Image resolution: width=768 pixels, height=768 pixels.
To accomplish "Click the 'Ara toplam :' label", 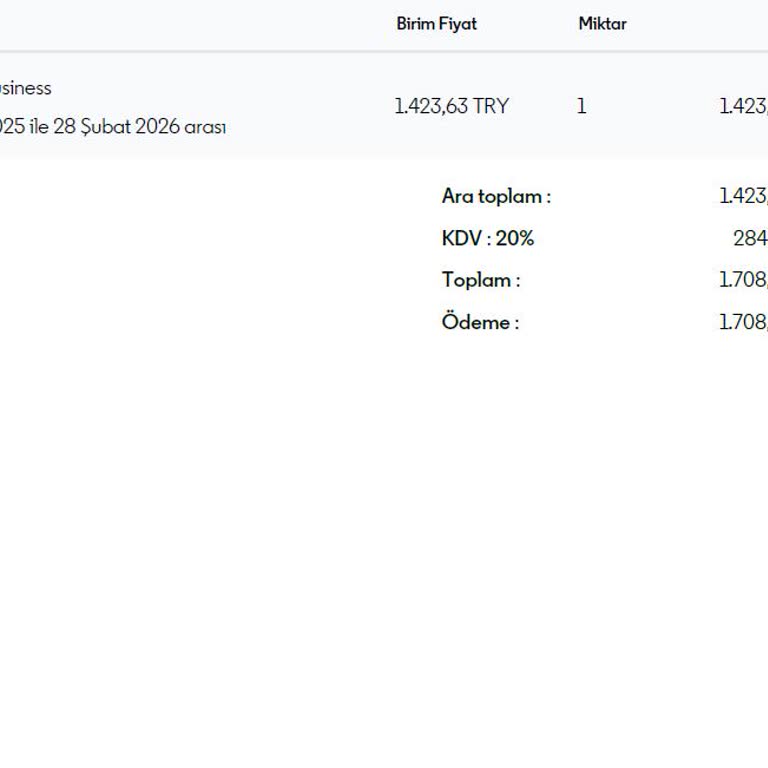I will coord(496,196).
